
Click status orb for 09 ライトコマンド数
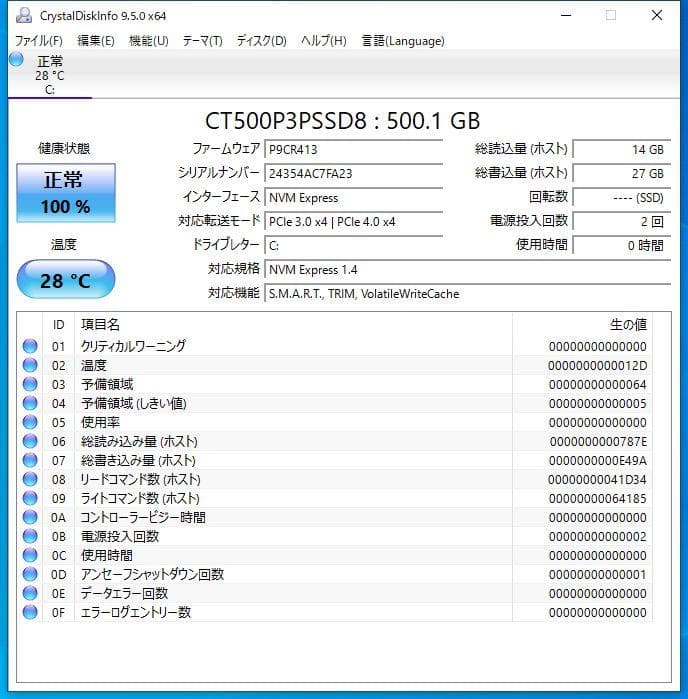click(x=30, y=498)
